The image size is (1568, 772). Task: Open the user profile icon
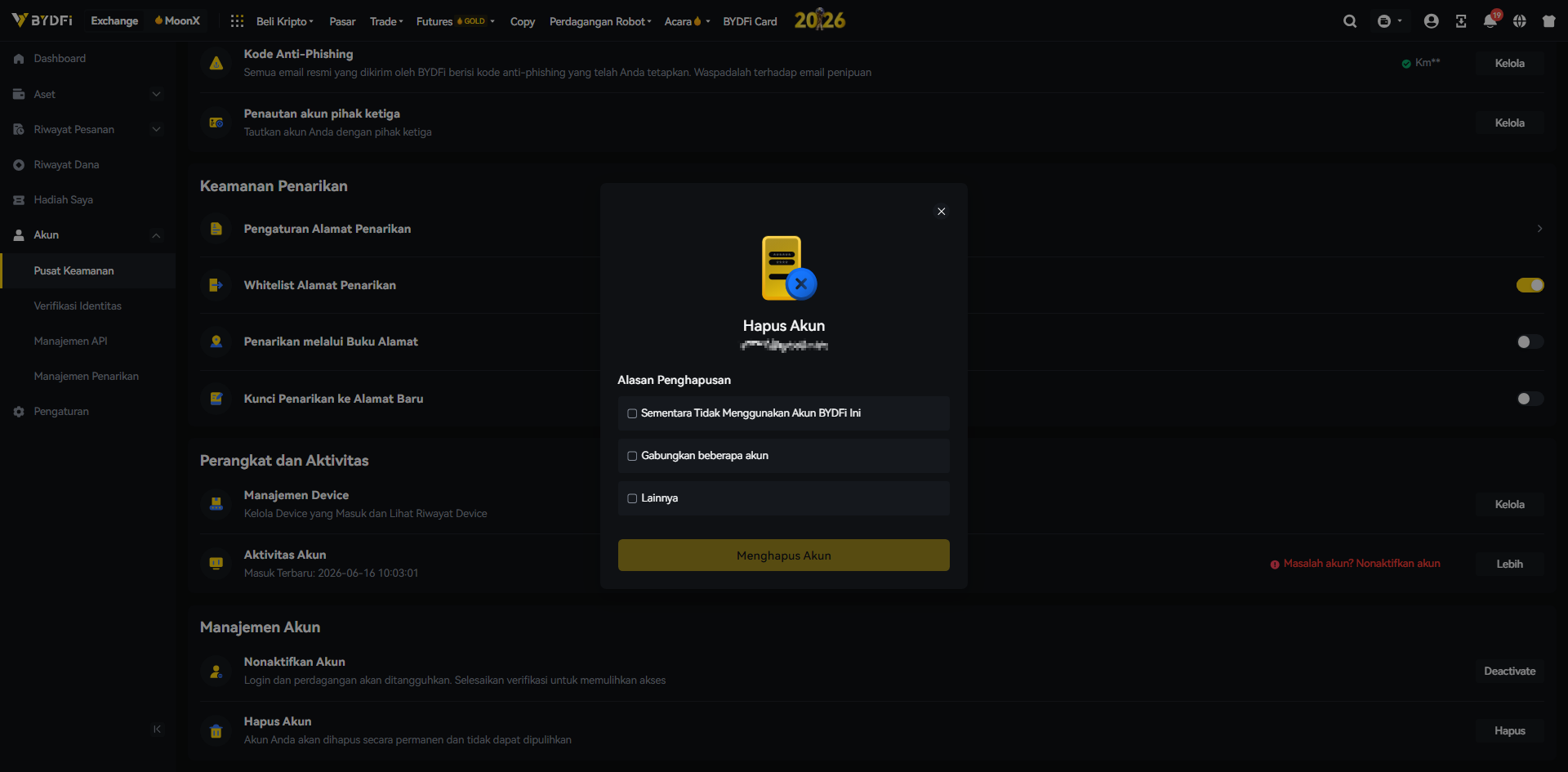point(1431,21)
